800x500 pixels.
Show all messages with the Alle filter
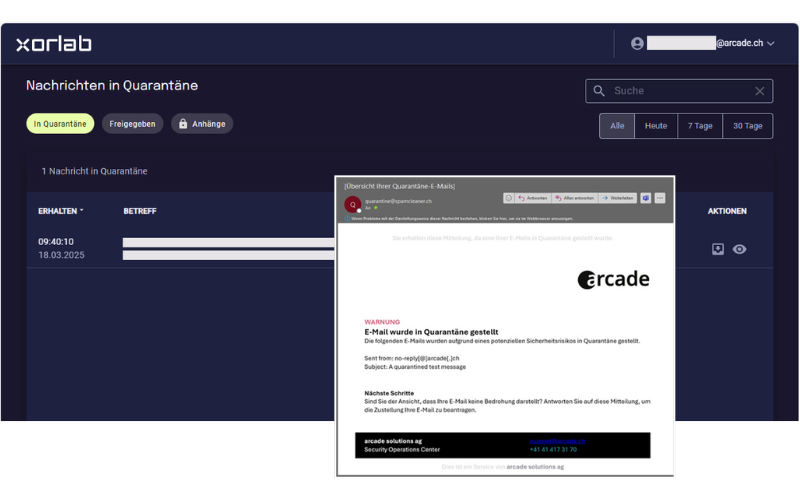click(x=617, y=126)
